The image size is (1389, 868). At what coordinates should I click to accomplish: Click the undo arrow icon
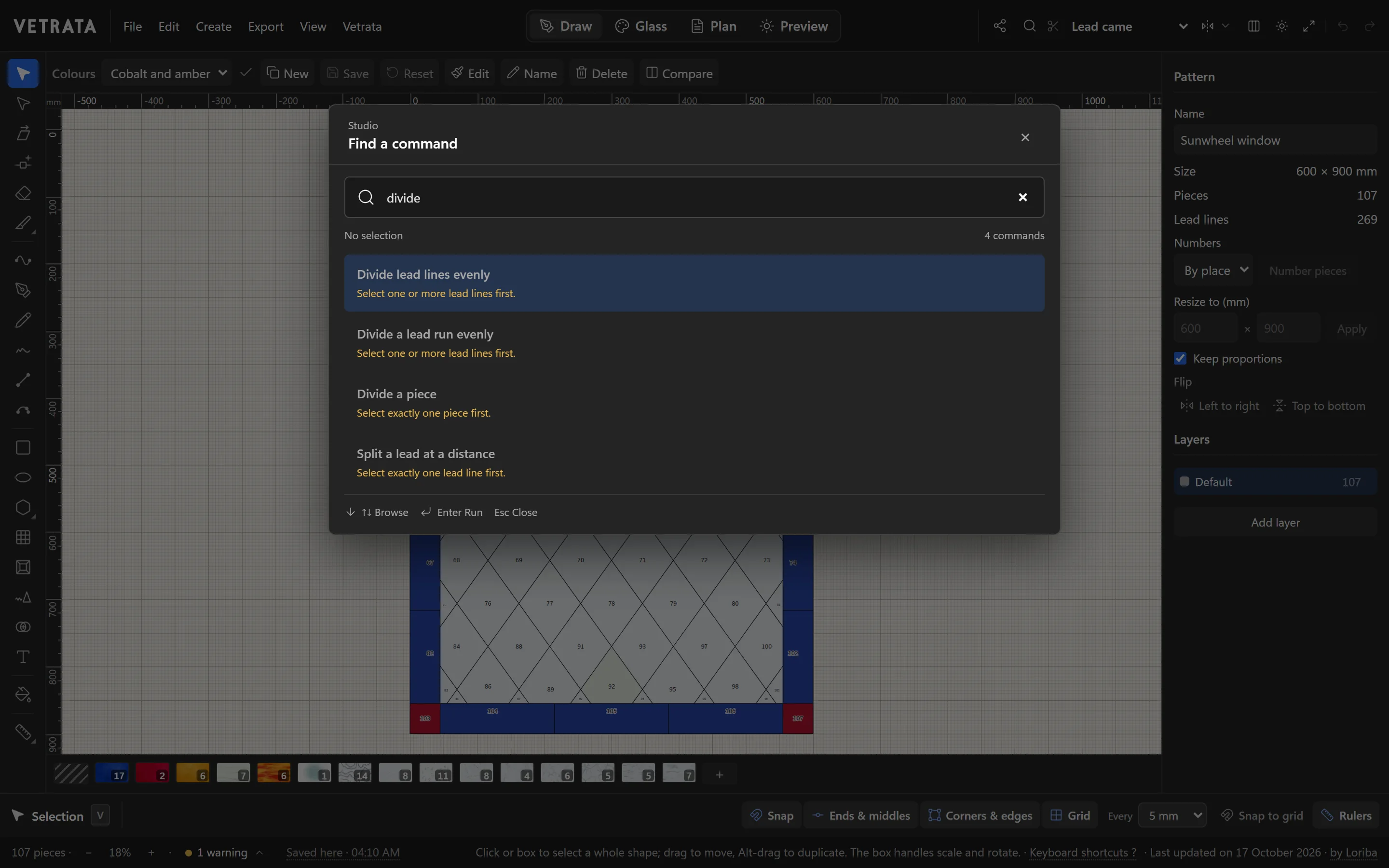(x=1343, y=26)
